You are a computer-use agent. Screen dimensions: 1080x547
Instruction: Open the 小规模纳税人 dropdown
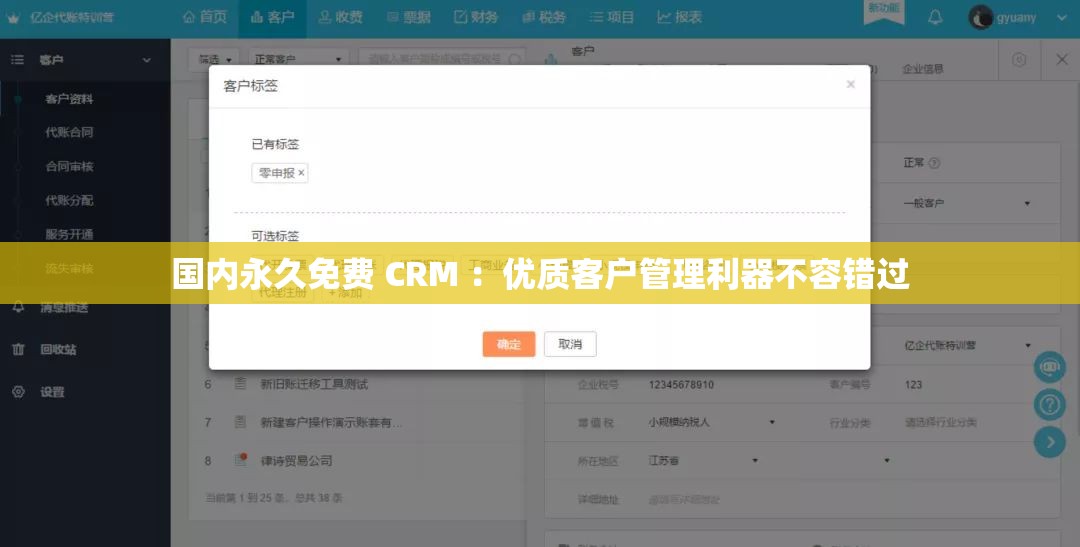pos(712,422)
